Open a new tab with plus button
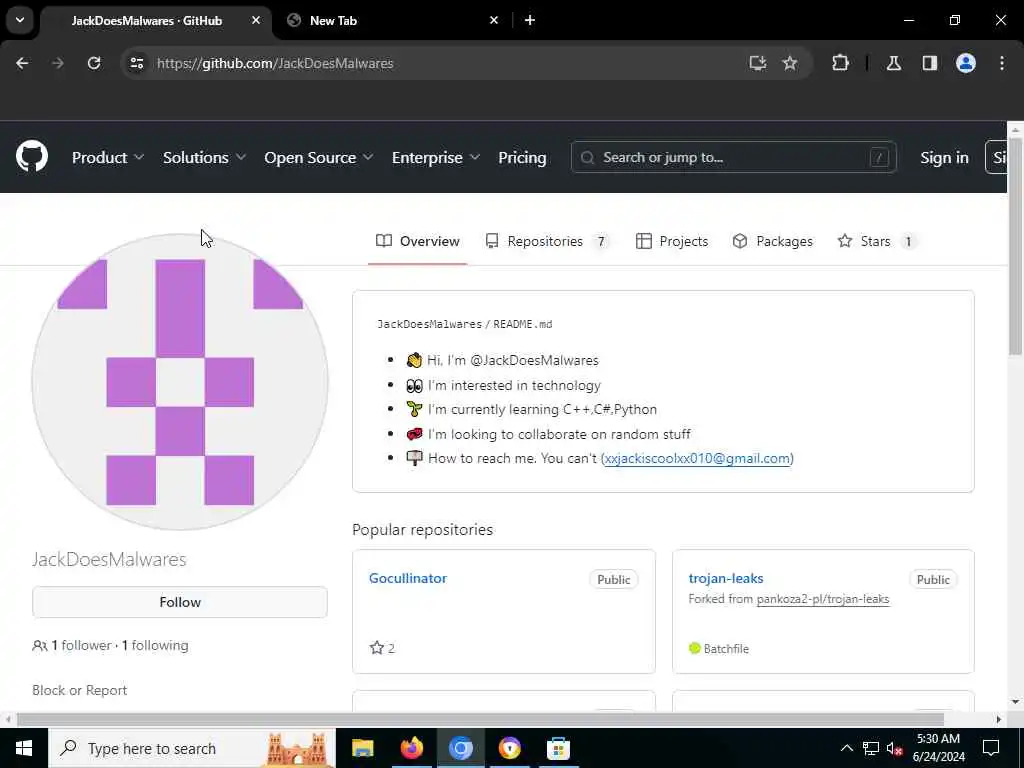The width and height of the screenshot is (1024, 768). click(x=530, y=20)
